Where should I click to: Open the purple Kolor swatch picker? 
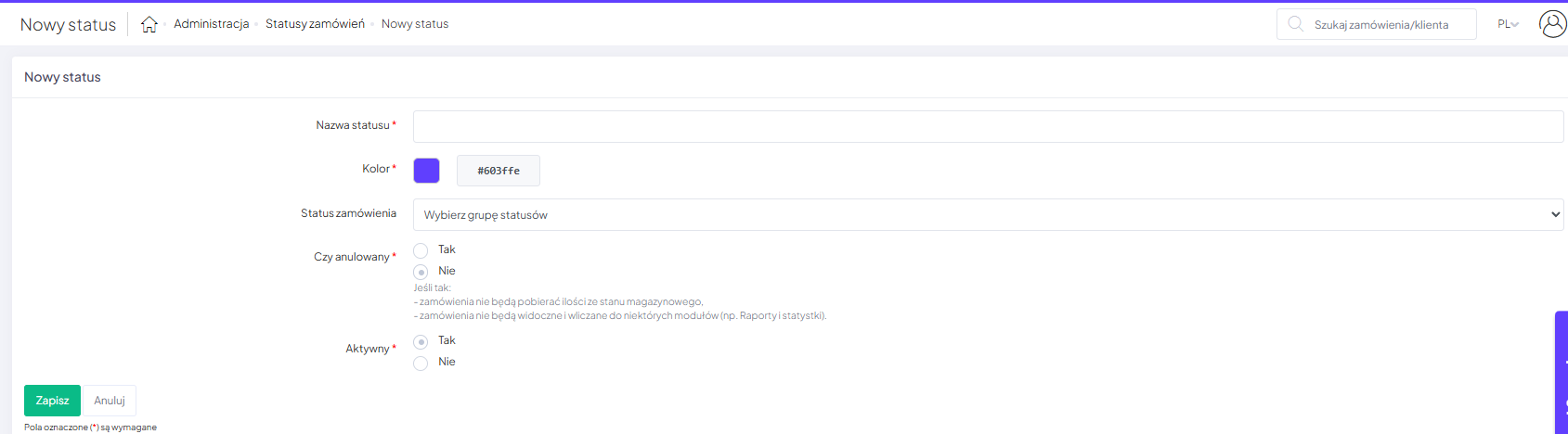click(x=426, y=171)
